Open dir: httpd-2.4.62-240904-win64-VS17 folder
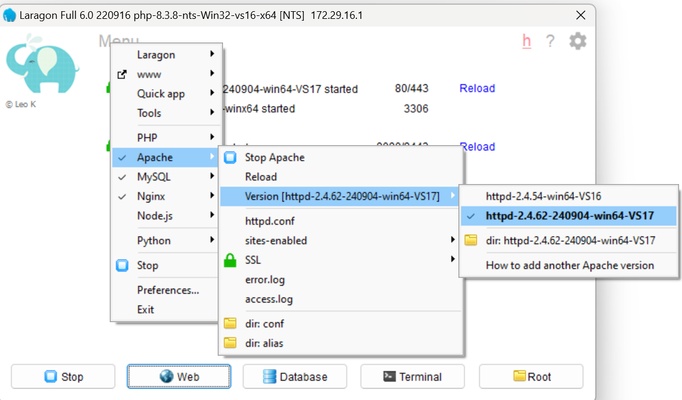Image resolution: width=682 pixels, height=400 pixels. tap(570, 240)
